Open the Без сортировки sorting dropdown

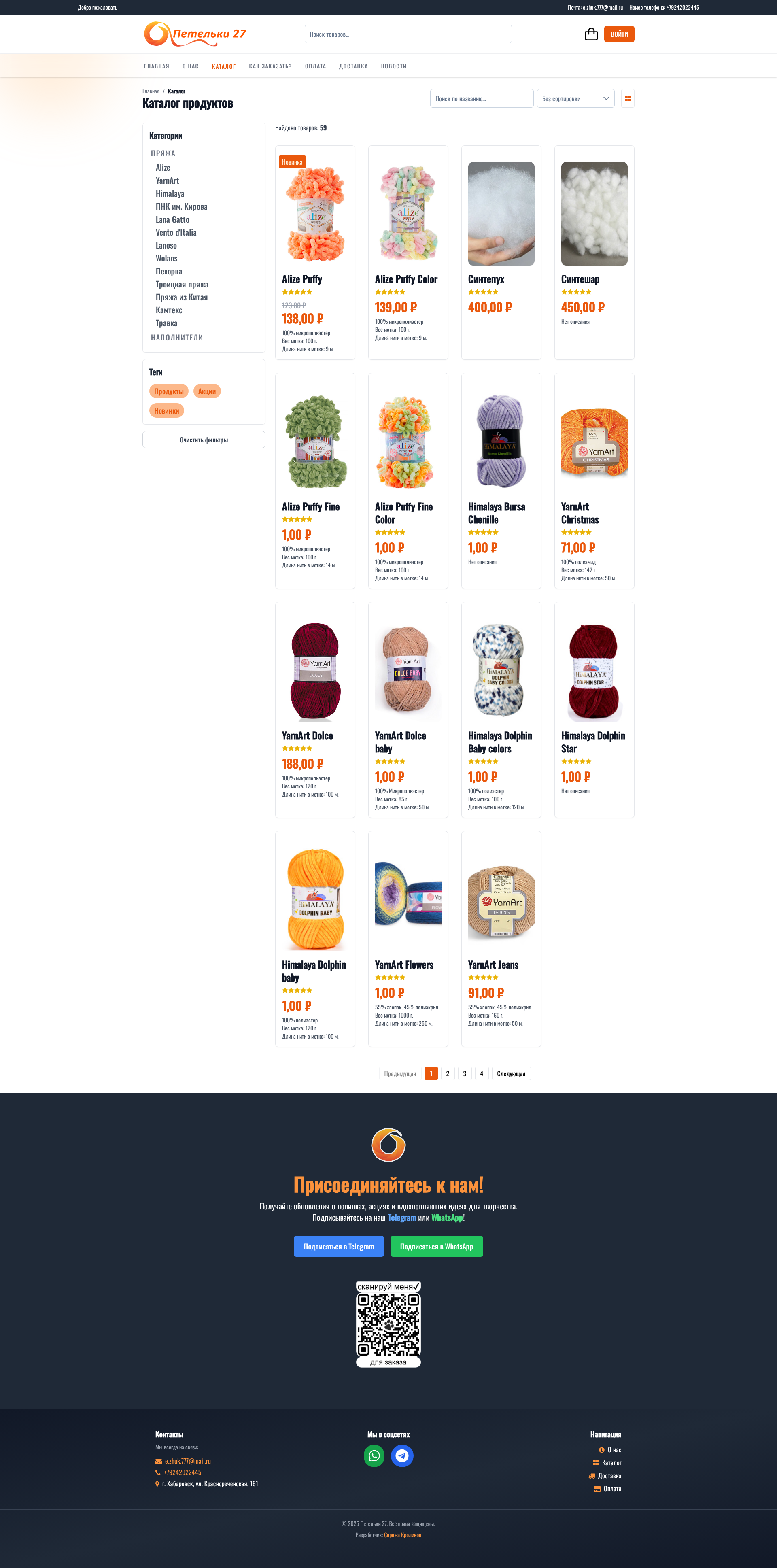tap(575, 99)
